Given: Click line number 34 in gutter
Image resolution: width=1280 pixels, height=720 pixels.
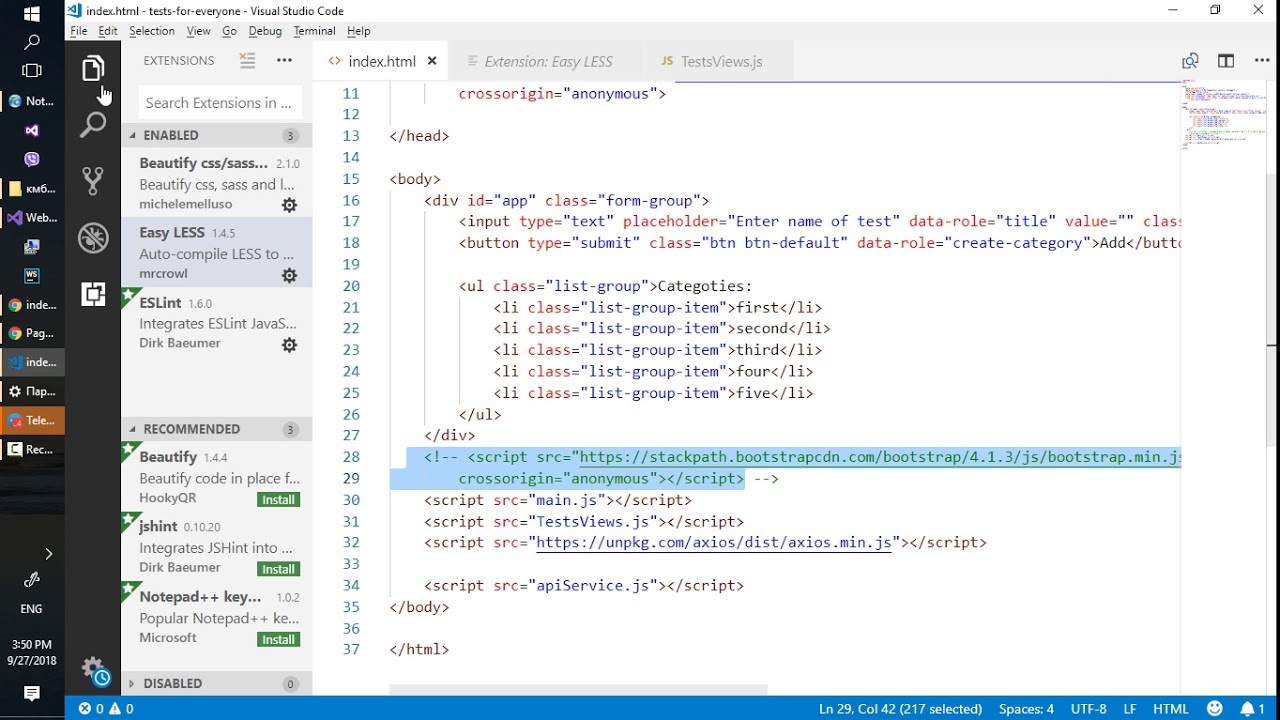Looking at the screenshot, I should [351, 586].
